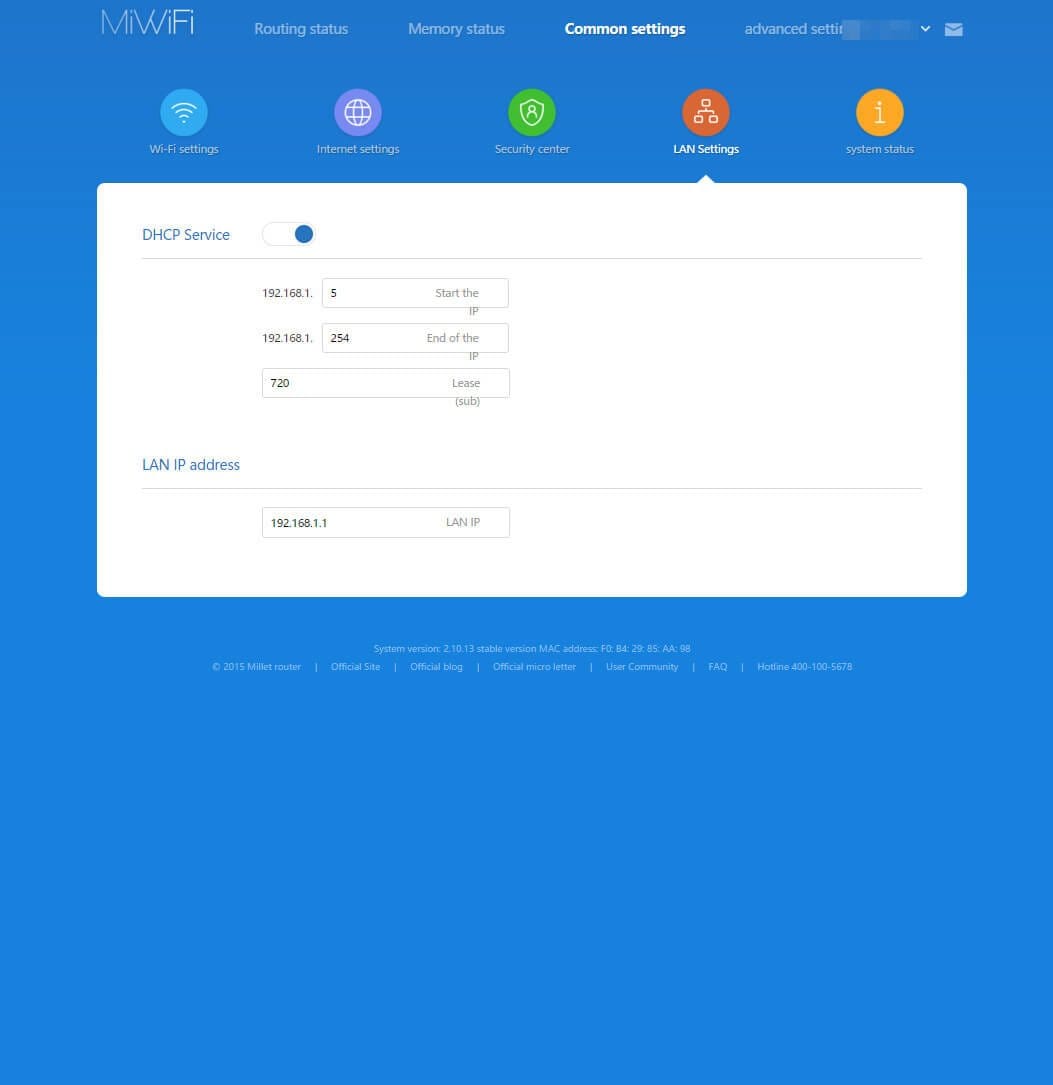Switch to Routing status tab
1053x1085 pixels.
point(301,29)
